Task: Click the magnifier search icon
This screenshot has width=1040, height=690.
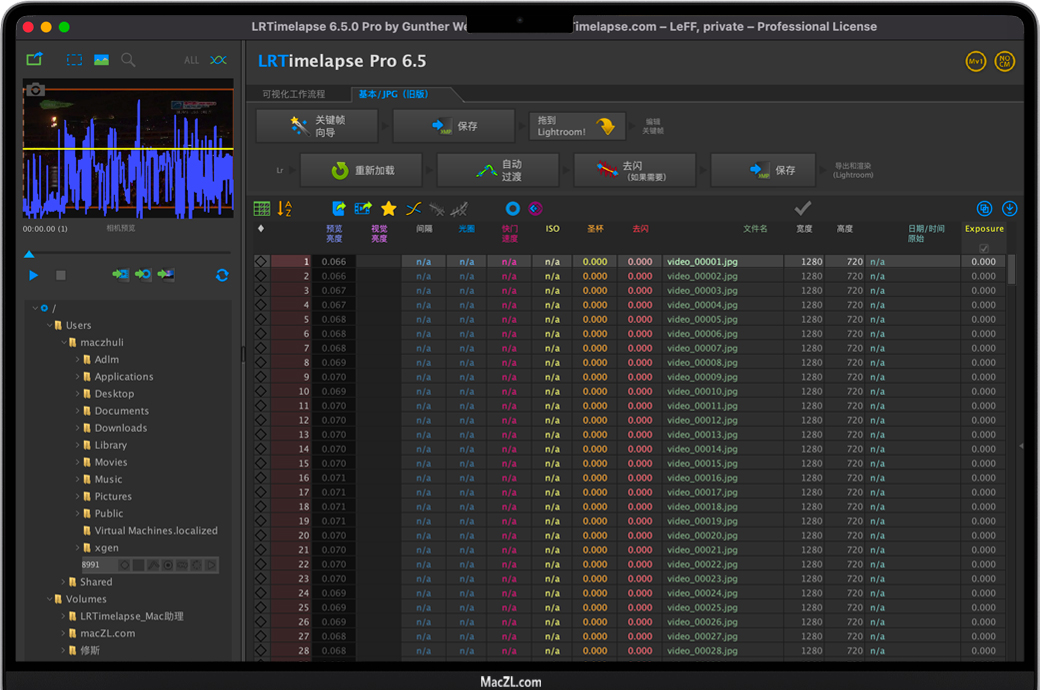Action: click(x=128, y=60)
